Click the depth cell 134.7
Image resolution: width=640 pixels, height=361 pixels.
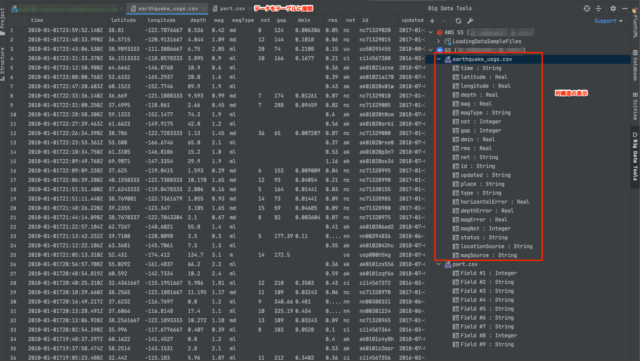point(196,255)
